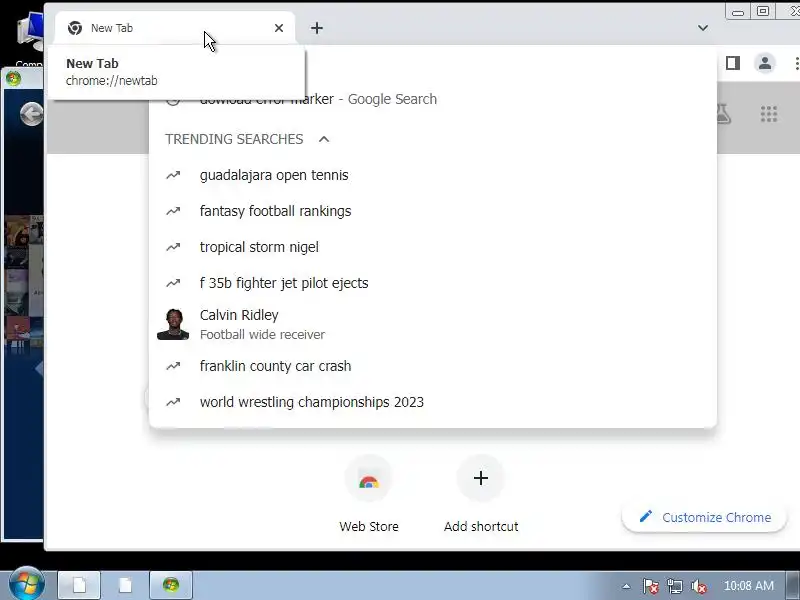Select 'guadalajara open tennis' suggestion
This screenshot has height=600, width=800.
433,175
